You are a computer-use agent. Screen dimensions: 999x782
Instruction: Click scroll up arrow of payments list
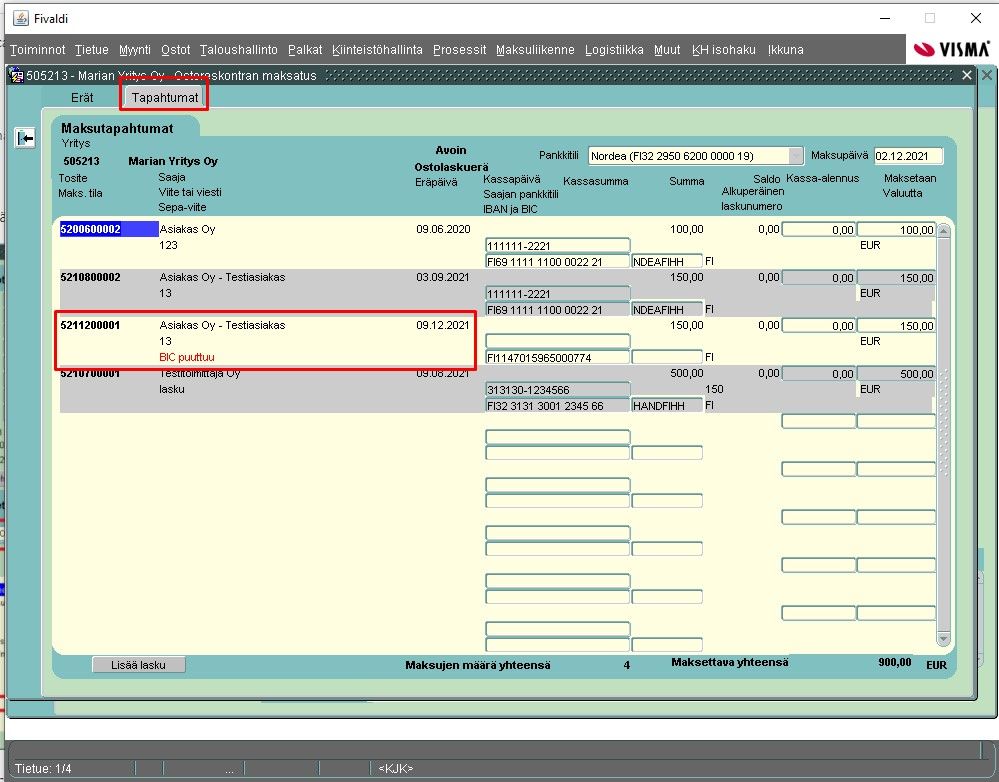tap(944, 231)
